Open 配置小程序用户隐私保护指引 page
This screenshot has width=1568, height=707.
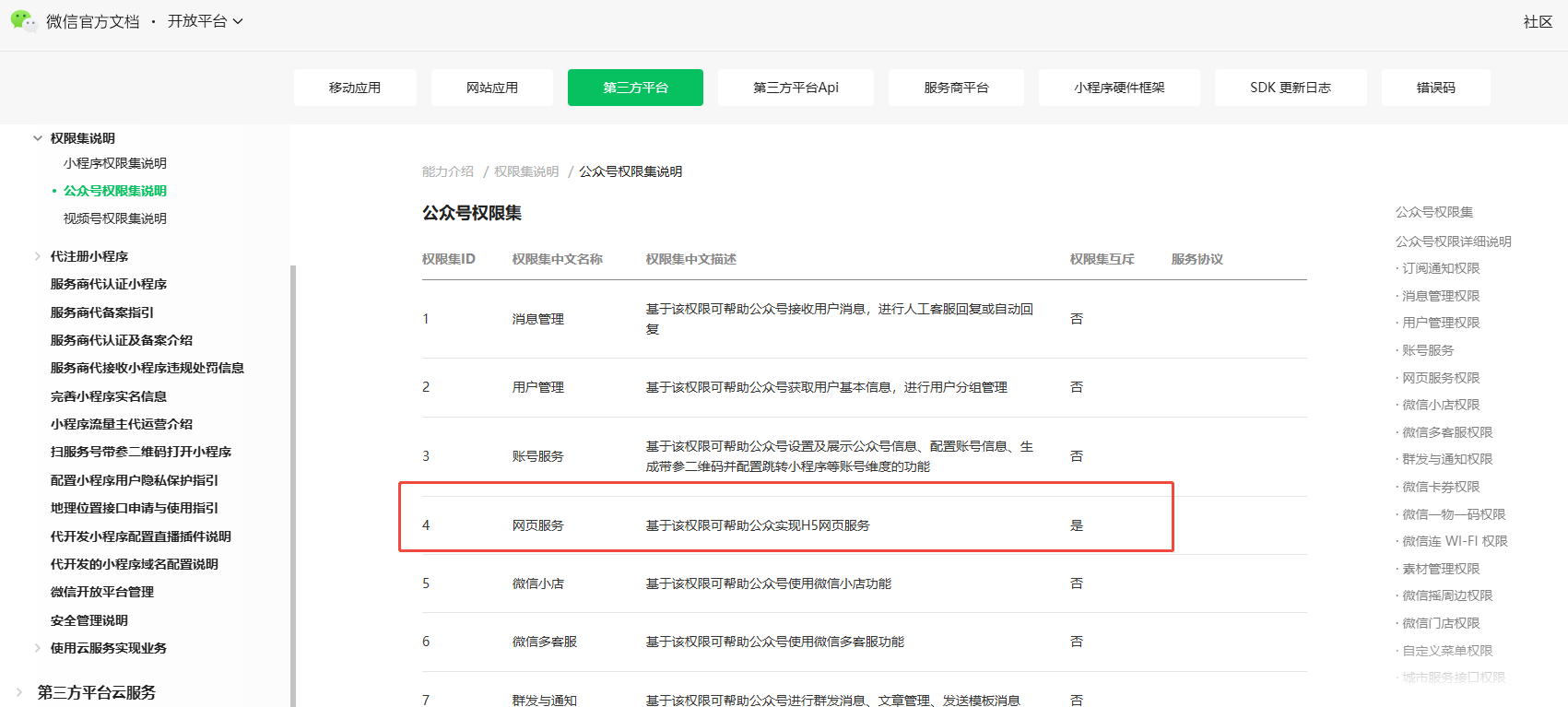[135, 480]
